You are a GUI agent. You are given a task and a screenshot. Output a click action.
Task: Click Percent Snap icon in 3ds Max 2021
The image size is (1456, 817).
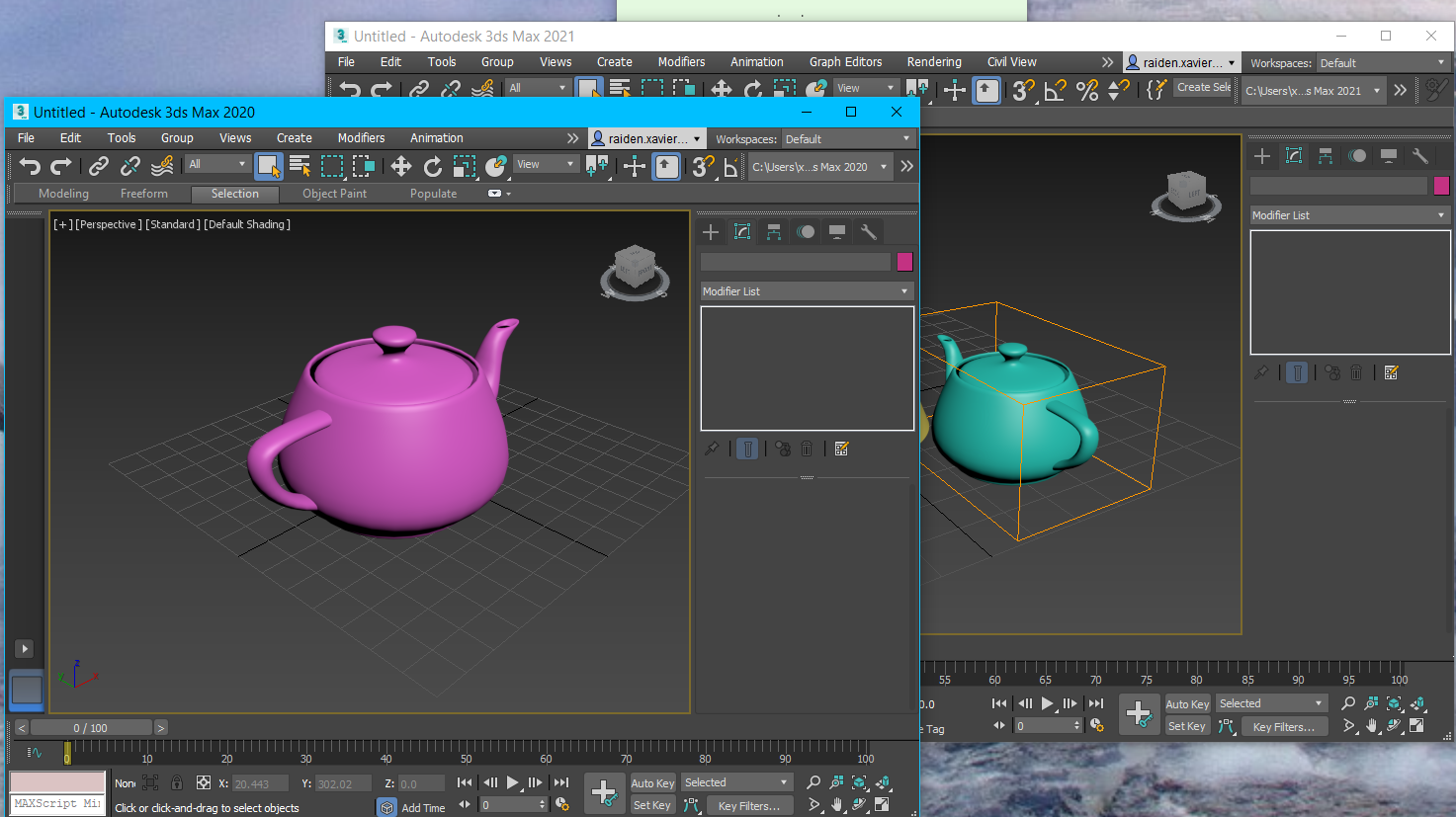[x=1087, y=91]
